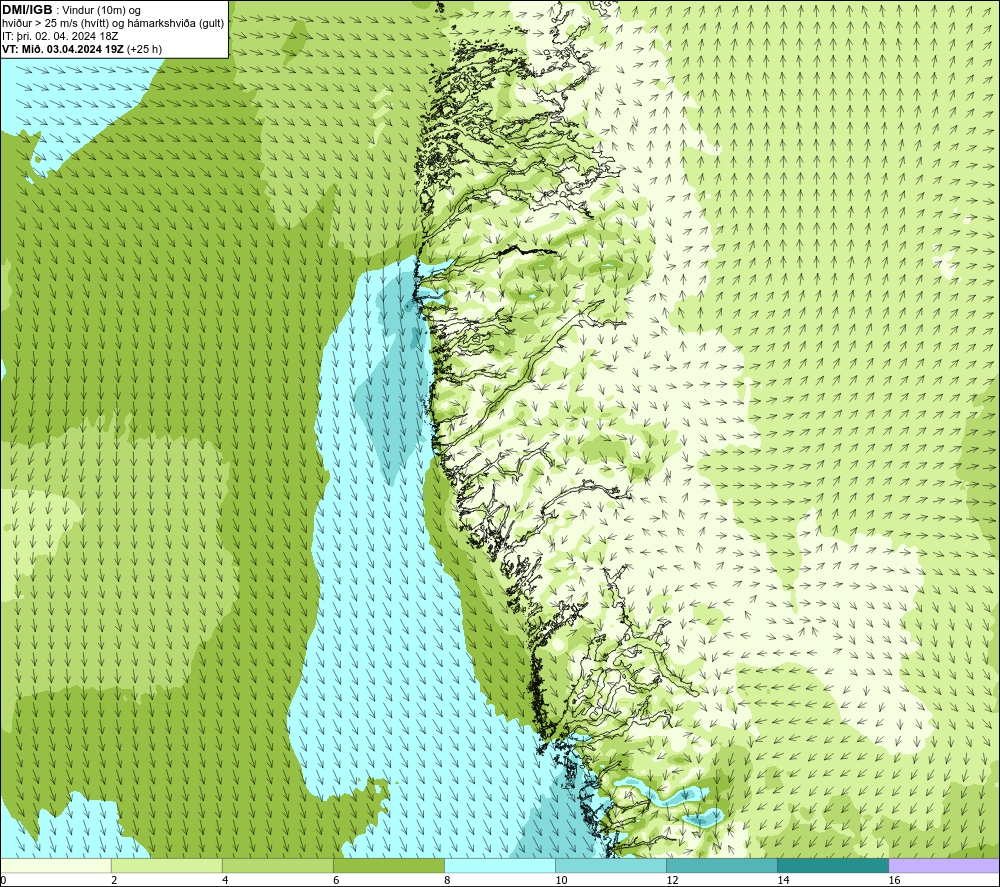This screenshot has width=1000, height=887.
Task: Click the legend scale label "6"
Action: [336, 880]
